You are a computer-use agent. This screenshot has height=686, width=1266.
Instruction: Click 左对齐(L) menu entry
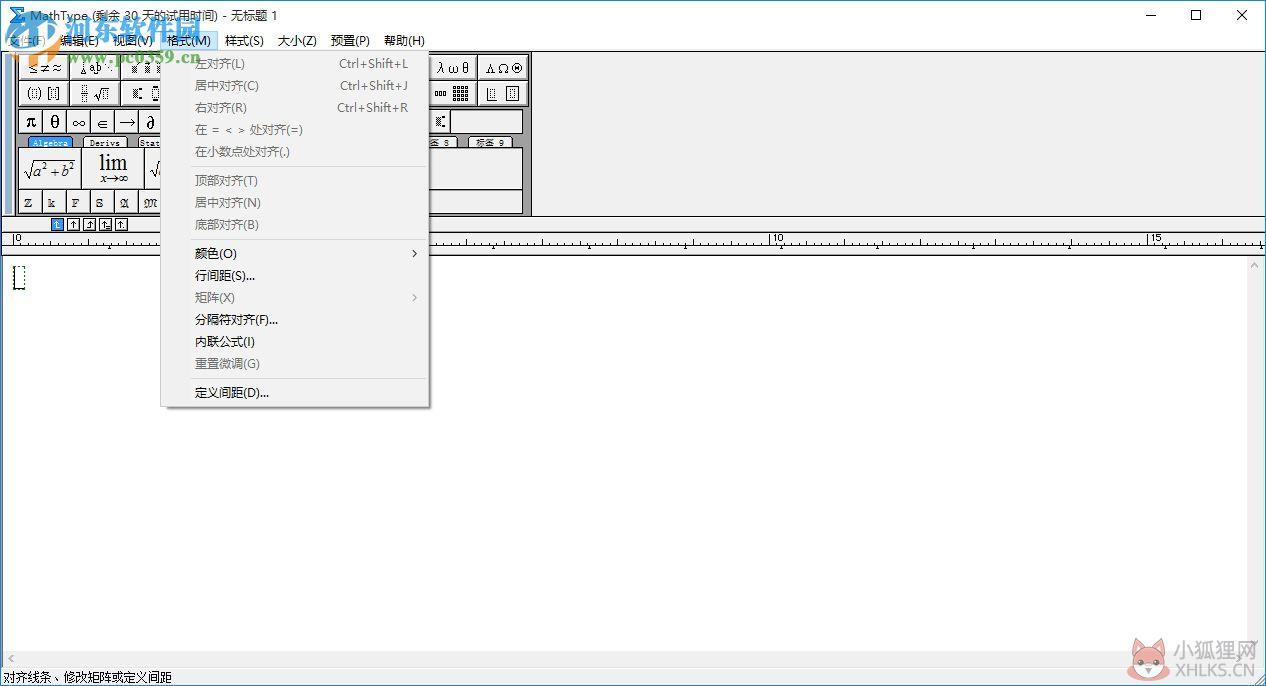[295, 64]
